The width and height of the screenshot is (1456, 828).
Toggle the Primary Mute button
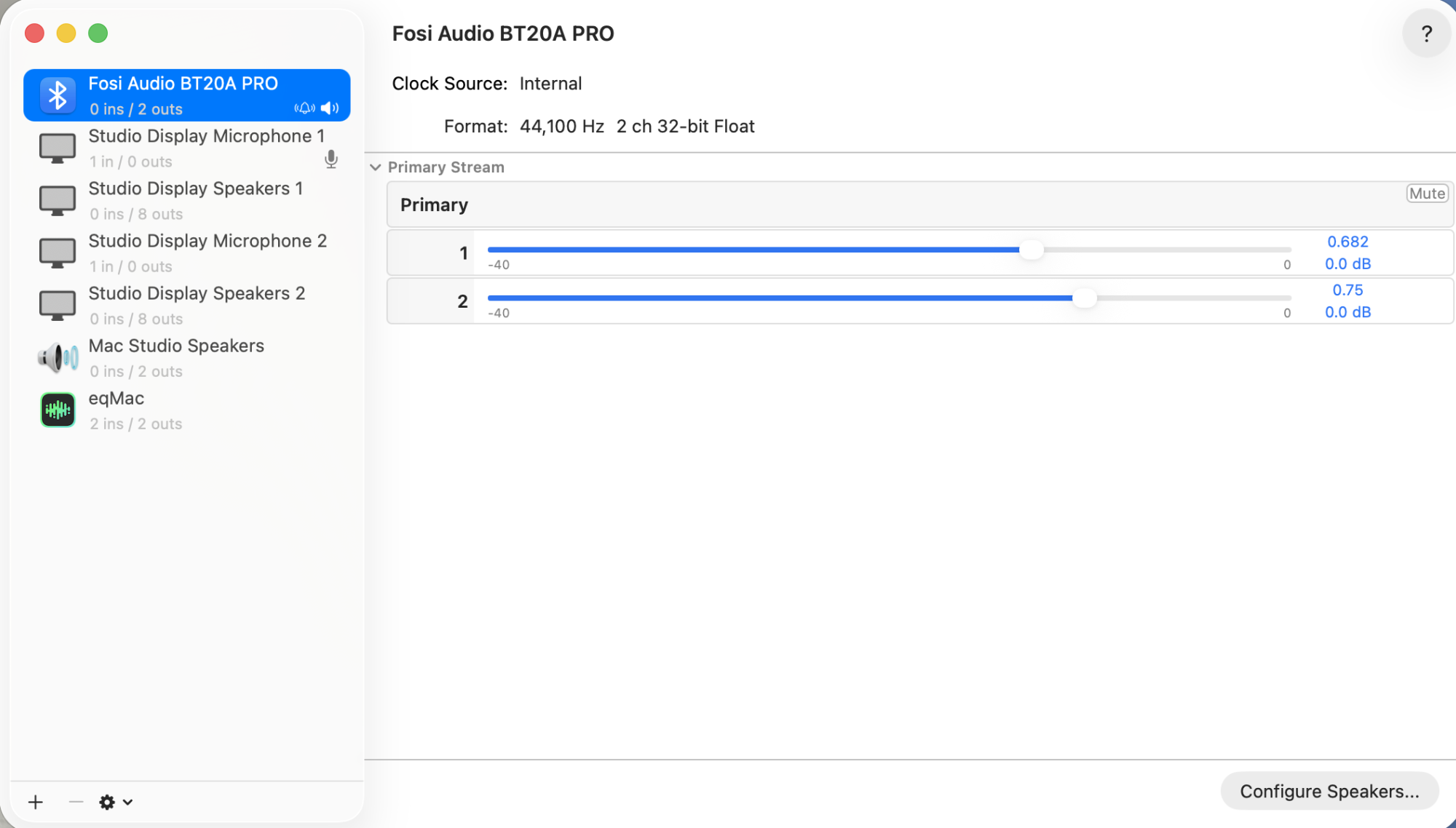[1426, 194]
